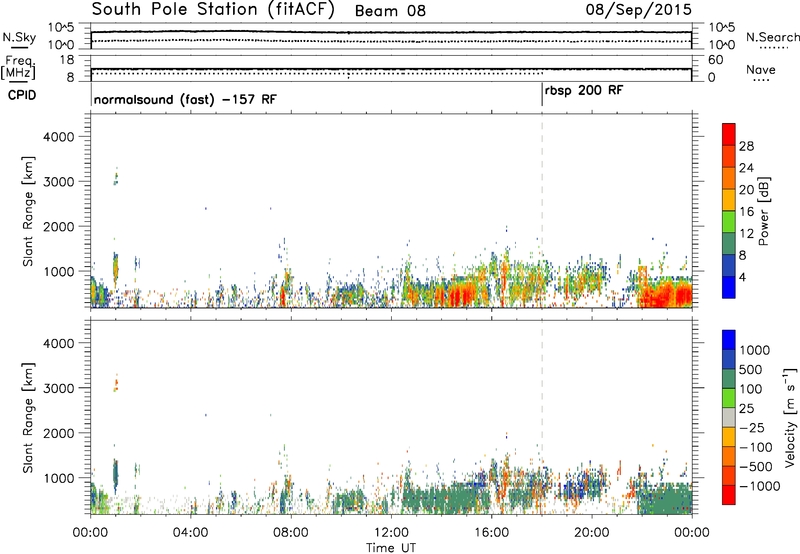Select the Velocity [m s-1] colorbar title
This screenshot has height=554, width=800.
(790, 417)
